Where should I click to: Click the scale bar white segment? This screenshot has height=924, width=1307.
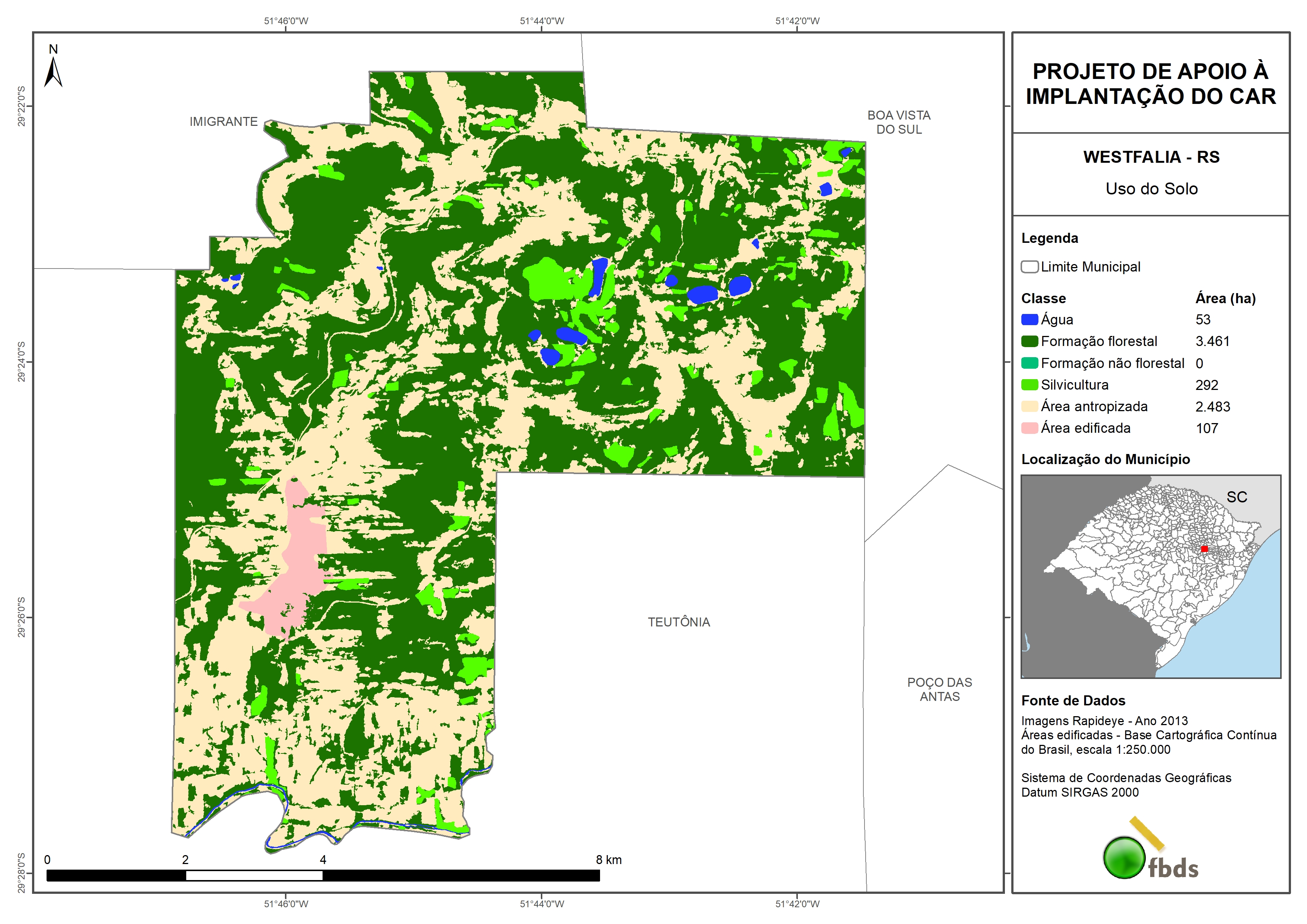[254, 876]
